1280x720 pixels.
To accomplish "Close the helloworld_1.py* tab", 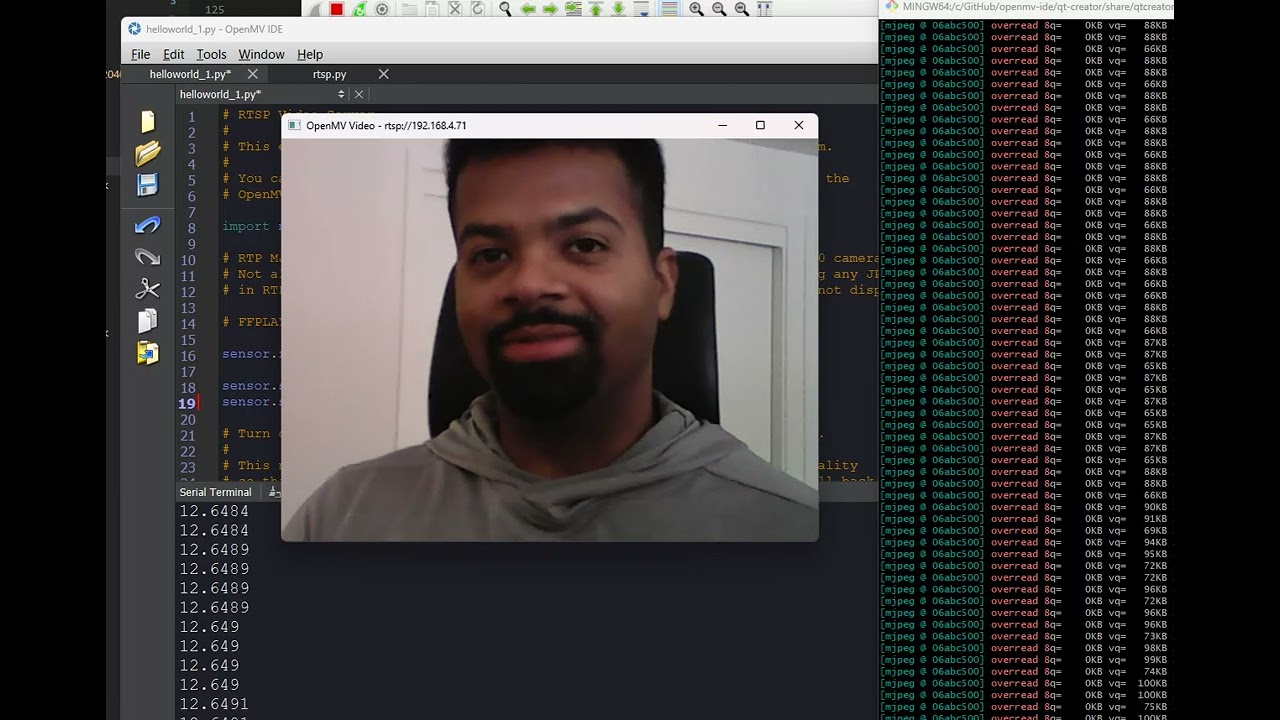I will coord(253,74).
